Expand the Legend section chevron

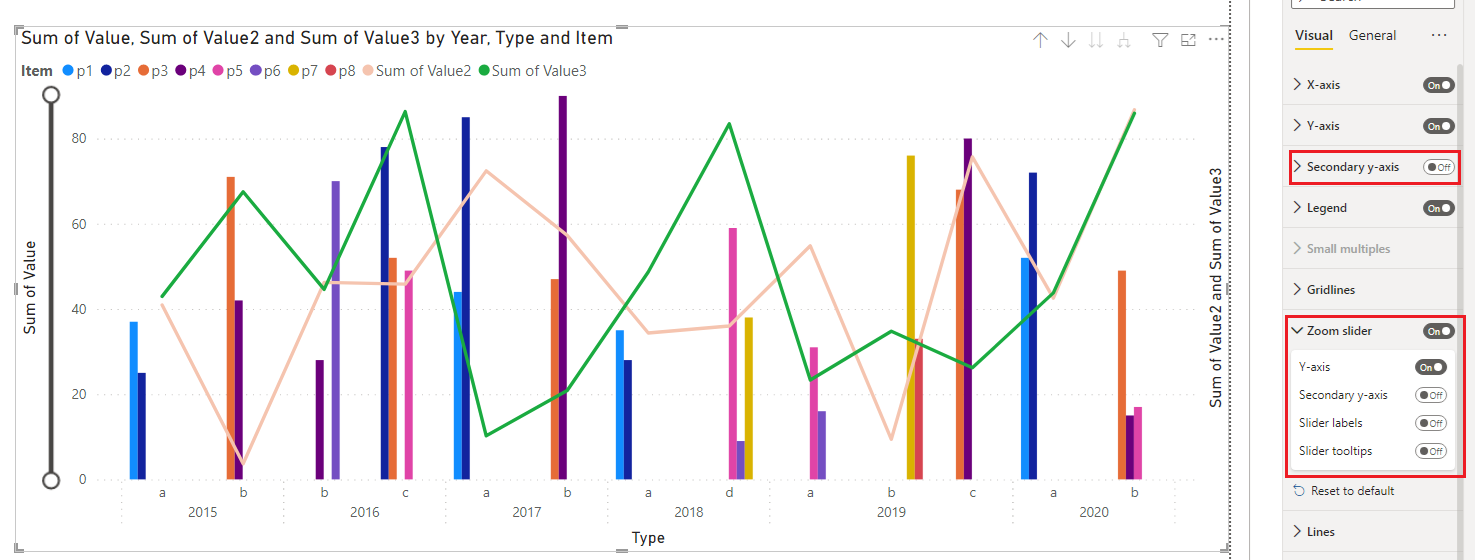pos(1298,208)
